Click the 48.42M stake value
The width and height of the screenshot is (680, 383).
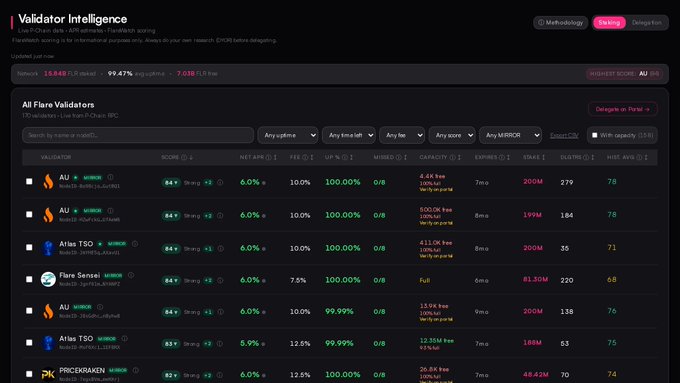pyautogui.click(x=536, y=374)
